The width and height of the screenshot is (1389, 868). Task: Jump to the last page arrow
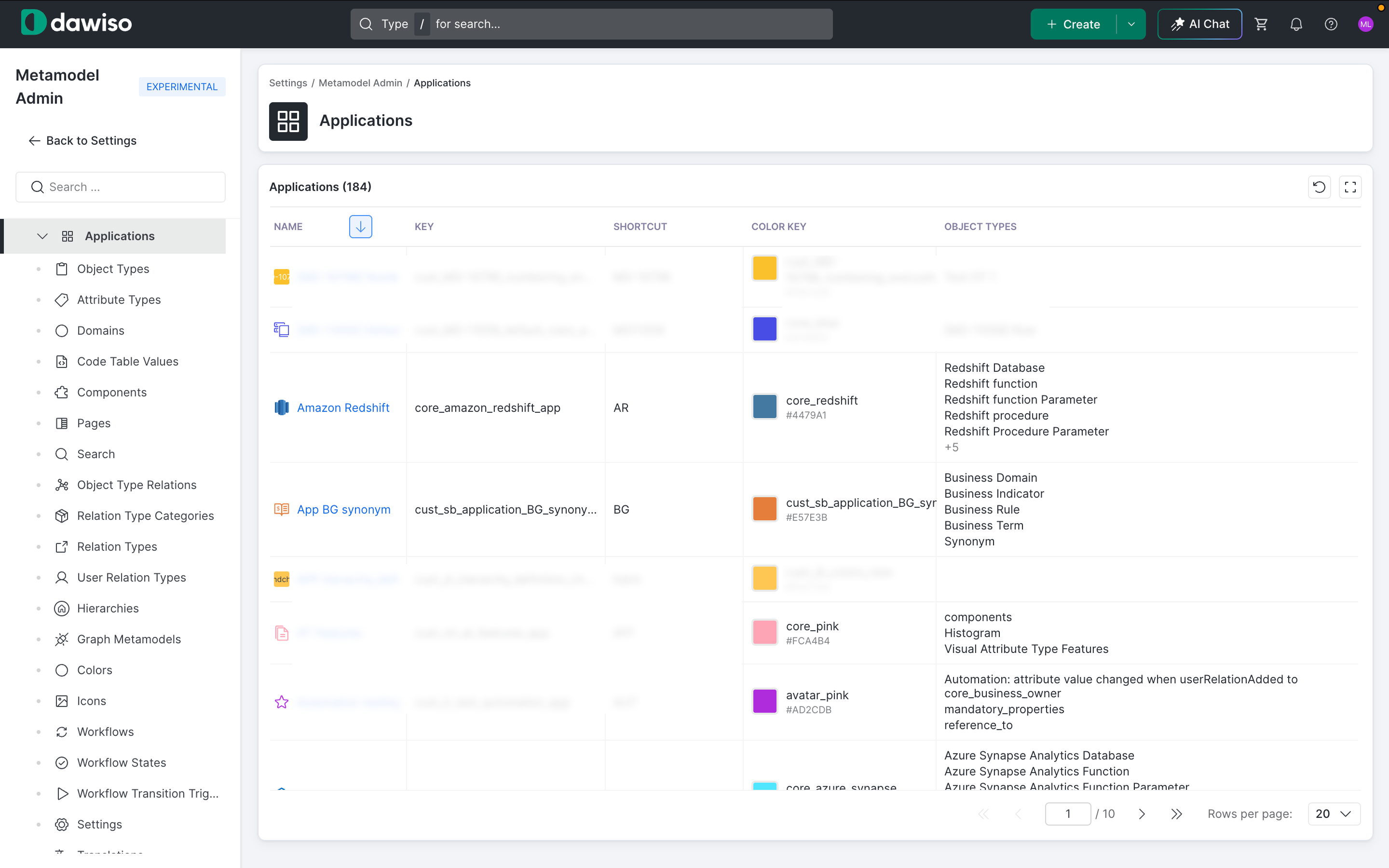pos(1177,814)
